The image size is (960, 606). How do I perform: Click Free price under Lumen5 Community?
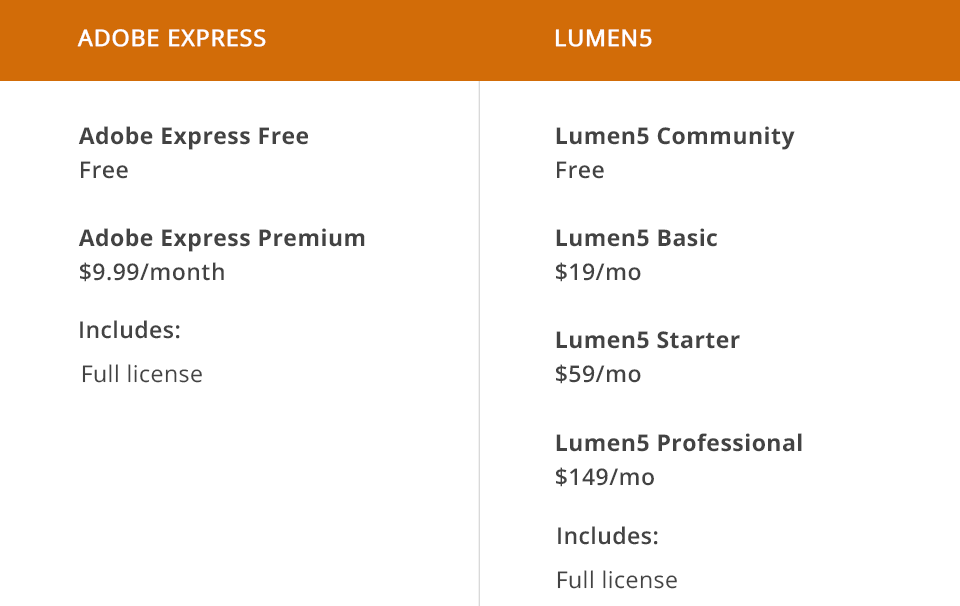click(x=580, y=170)
